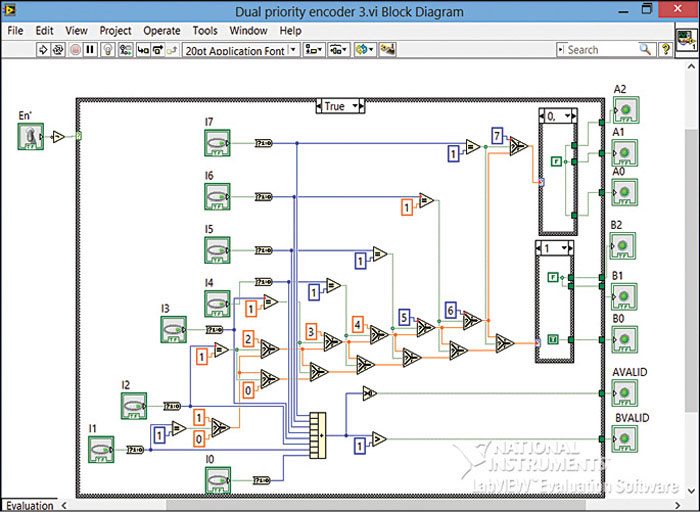Click the Pause toolbar button
The width and height of the screenshot is (700, 512).
[90, 49]
